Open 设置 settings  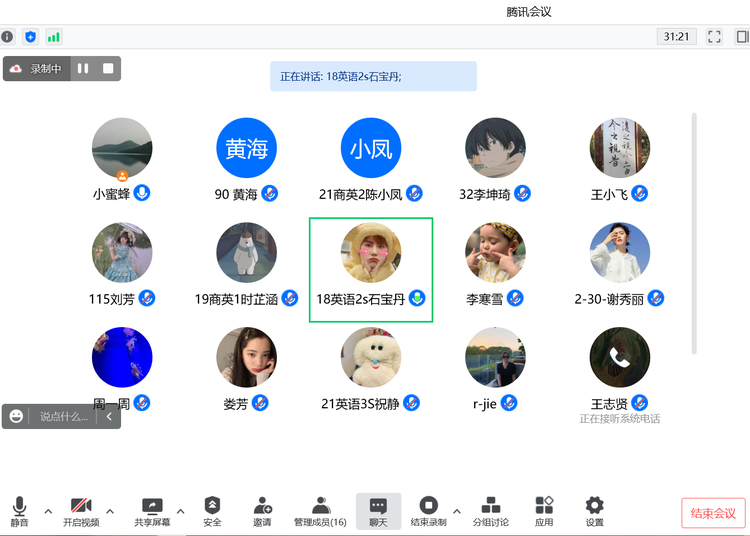[595, 512]
